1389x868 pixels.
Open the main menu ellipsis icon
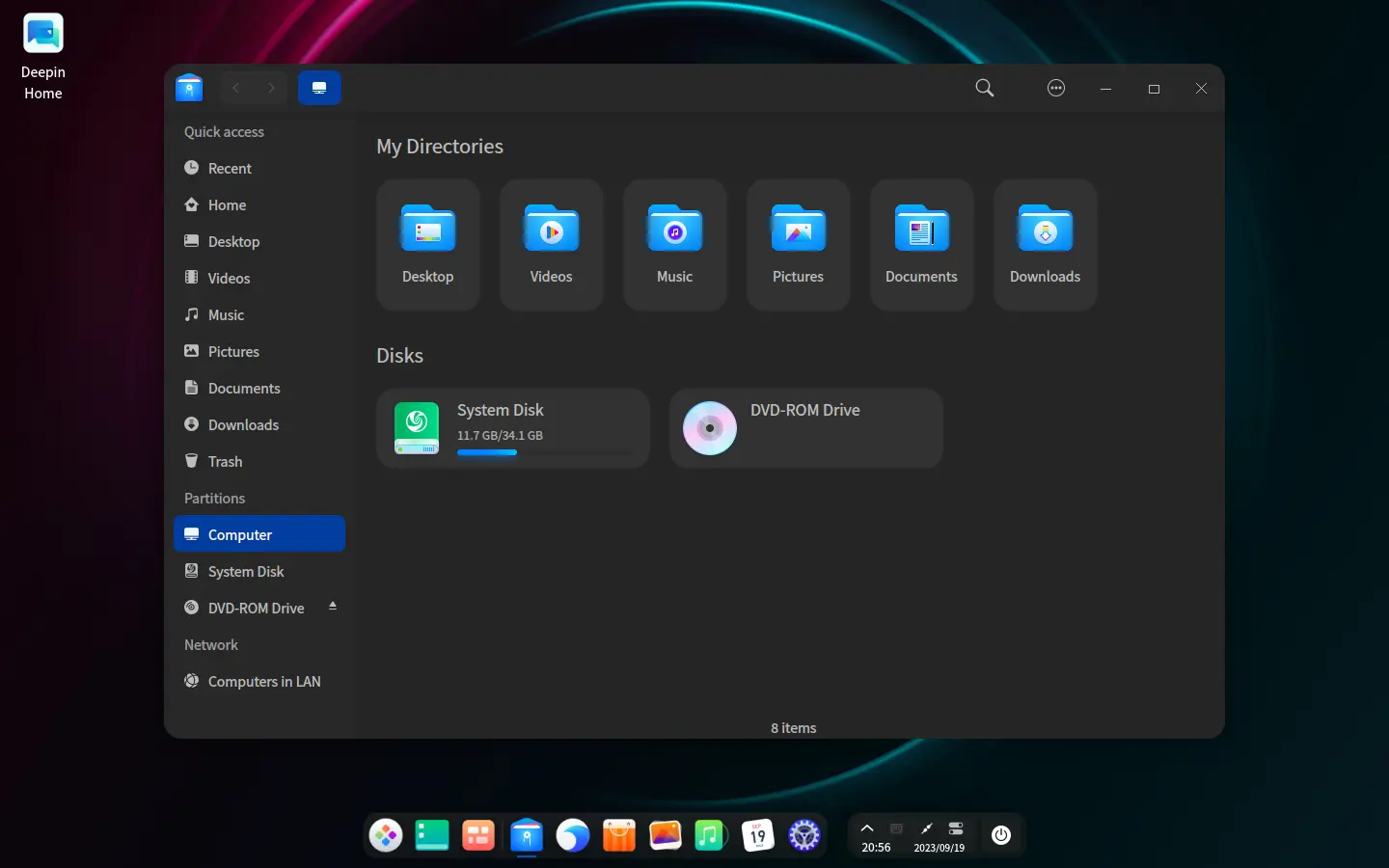point(1056,88)
